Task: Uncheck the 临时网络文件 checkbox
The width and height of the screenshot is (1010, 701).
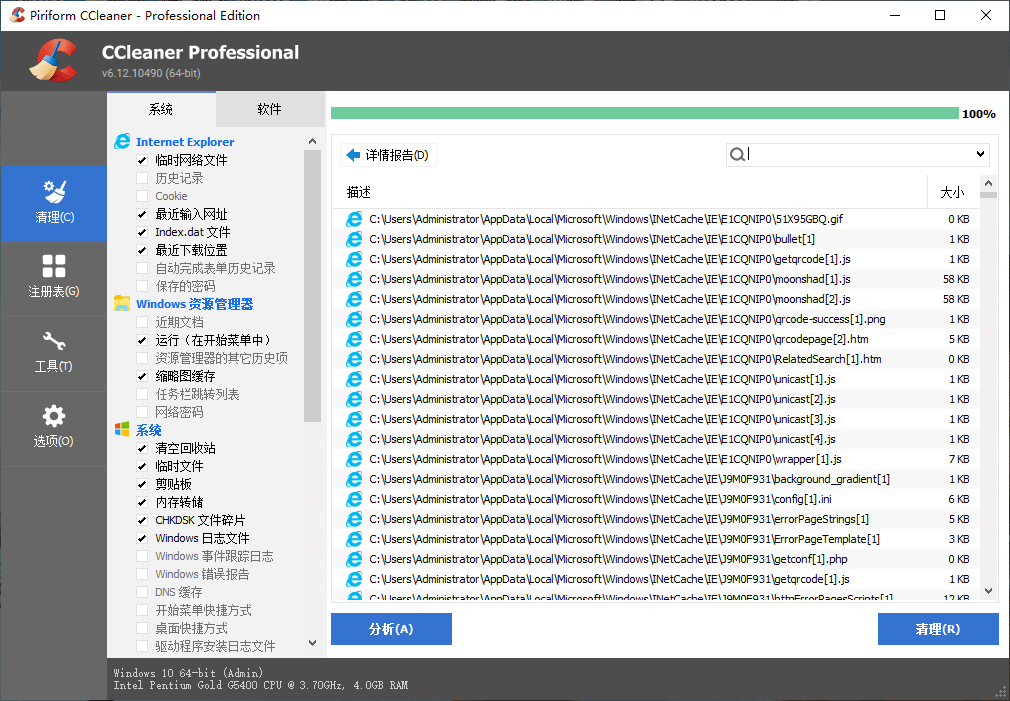Action: tap(142, 160)
